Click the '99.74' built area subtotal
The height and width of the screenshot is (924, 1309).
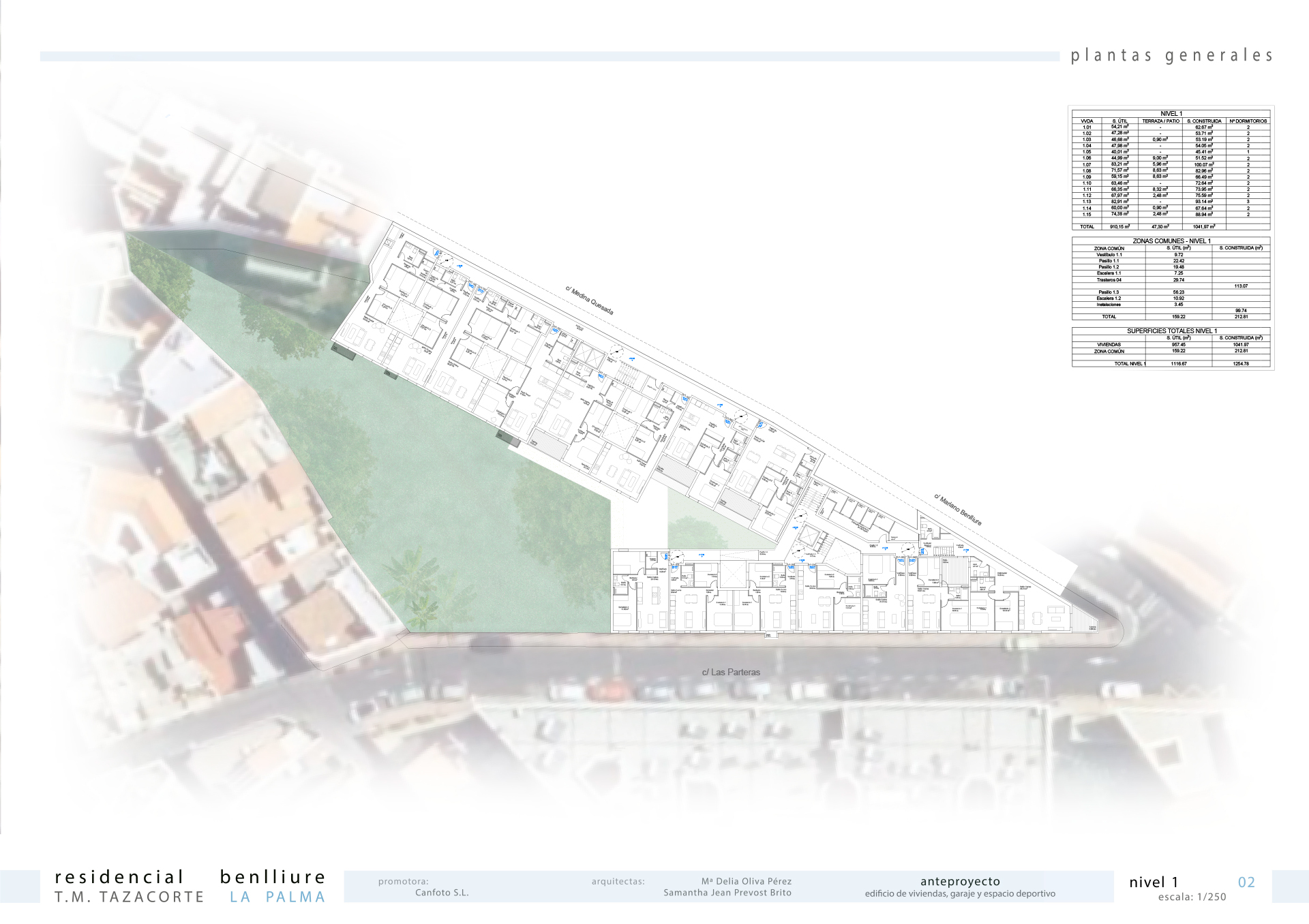pos(1241,311)
